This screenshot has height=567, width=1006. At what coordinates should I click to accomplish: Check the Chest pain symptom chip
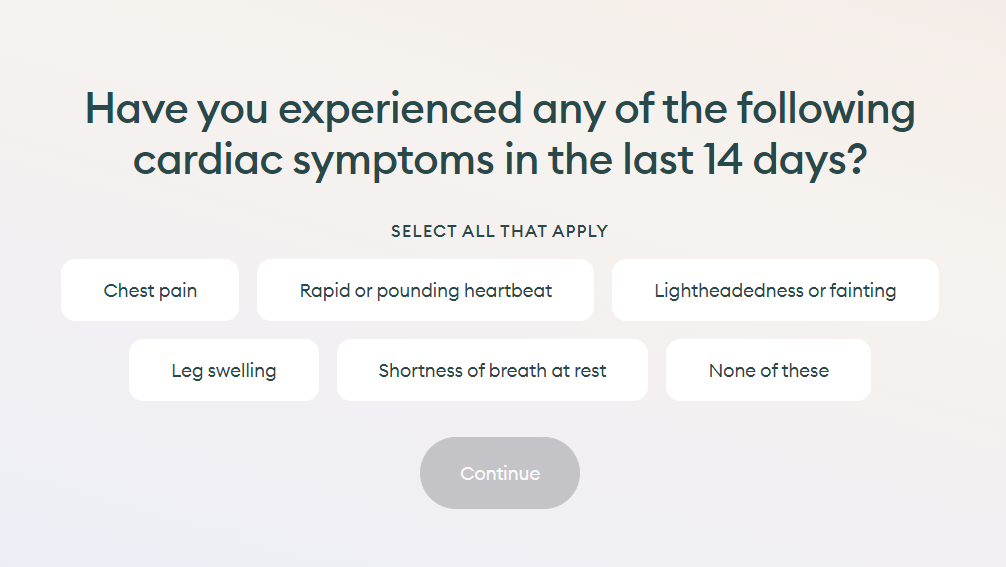click(x=150, y=291)
